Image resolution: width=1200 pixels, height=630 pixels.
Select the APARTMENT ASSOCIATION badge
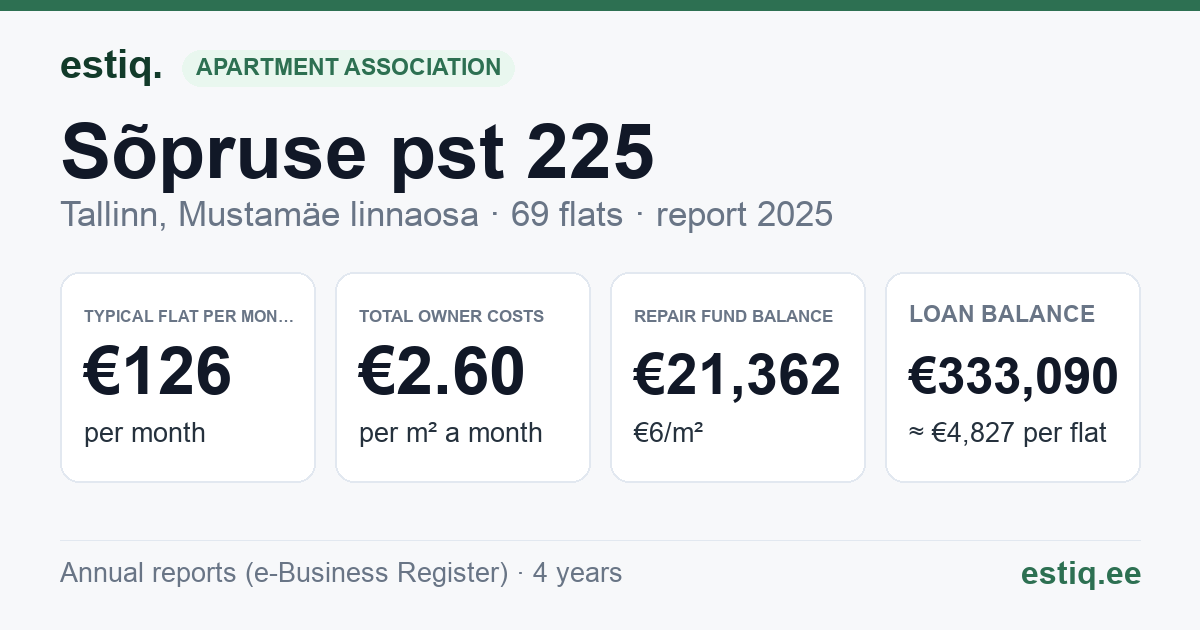click(348, 67)
